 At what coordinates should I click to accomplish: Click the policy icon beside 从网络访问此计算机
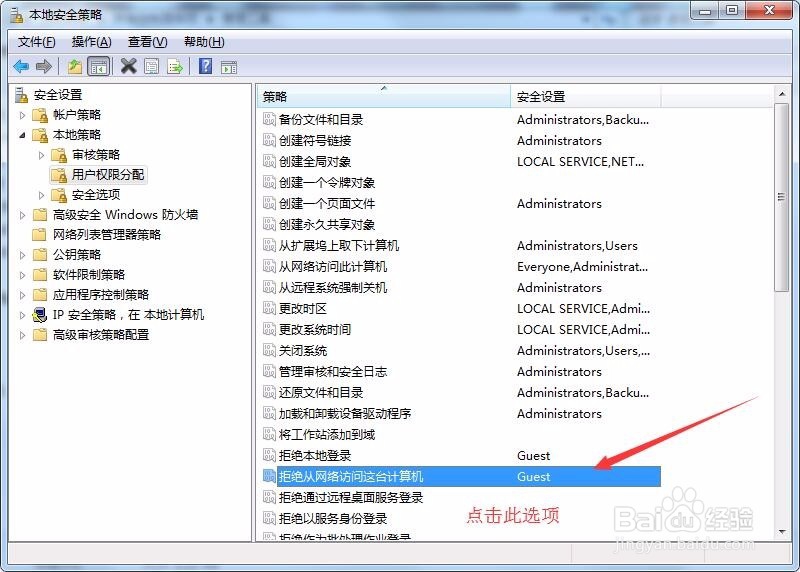click(x=269, y=266)
